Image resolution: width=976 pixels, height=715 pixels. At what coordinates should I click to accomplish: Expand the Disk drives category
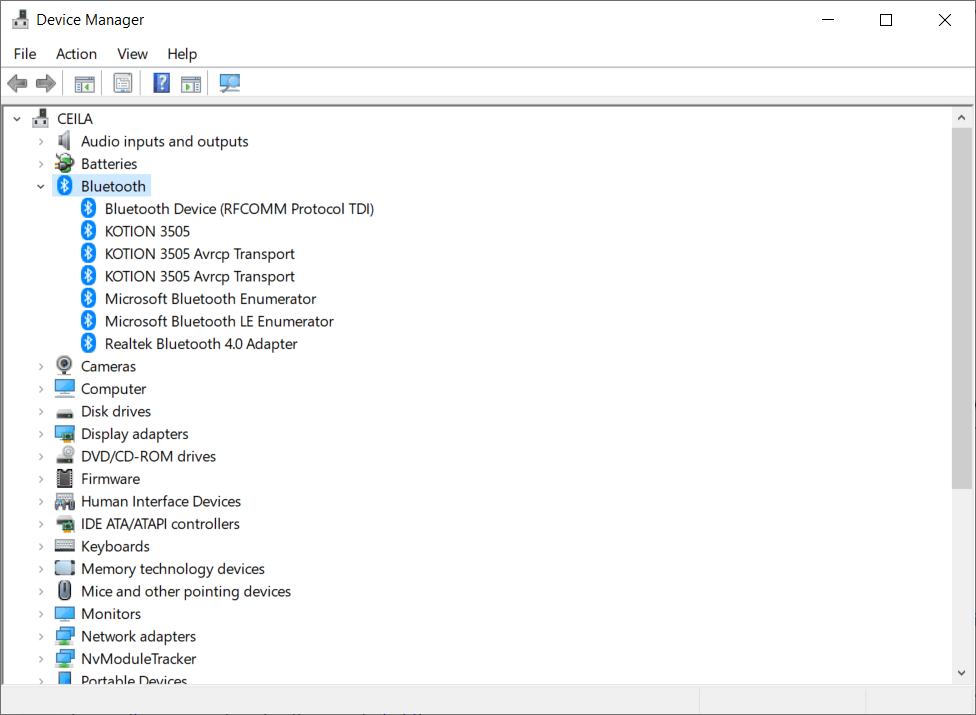pyautogui.click(x=41, y=412)
